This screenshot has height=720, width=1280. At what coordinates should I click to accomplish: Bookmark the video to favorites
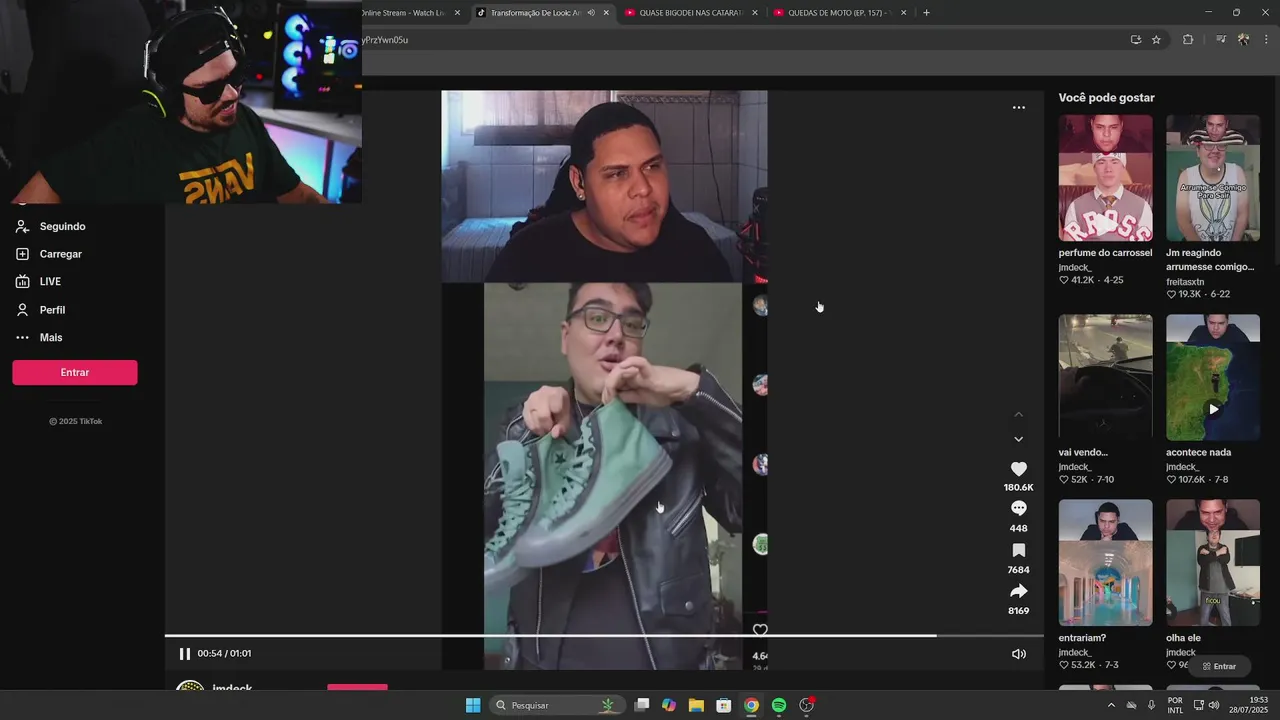click(x=1018, y=550)
